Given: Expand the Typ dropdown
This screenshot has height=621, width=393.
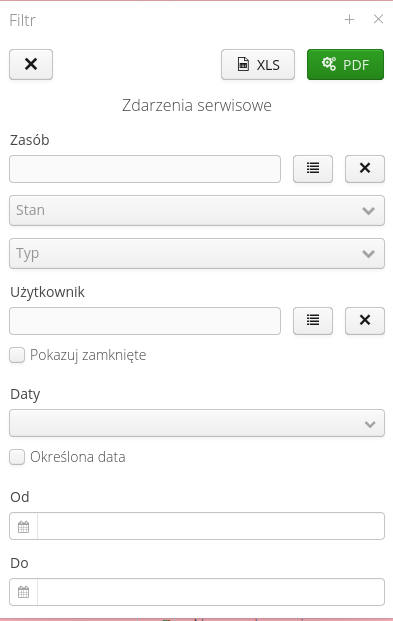Looking at the screenshot, I should (197, 253).
